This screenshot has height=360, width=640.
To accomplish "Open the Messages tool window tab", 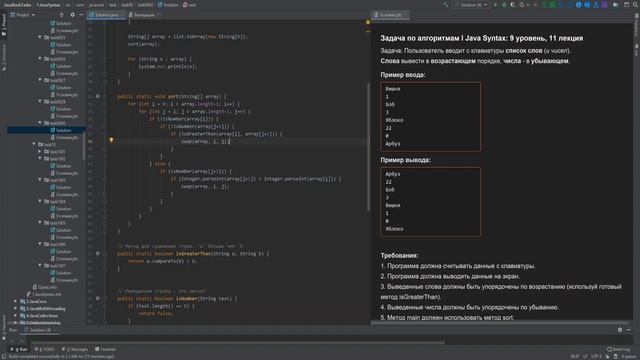I will tap(75, 349).
